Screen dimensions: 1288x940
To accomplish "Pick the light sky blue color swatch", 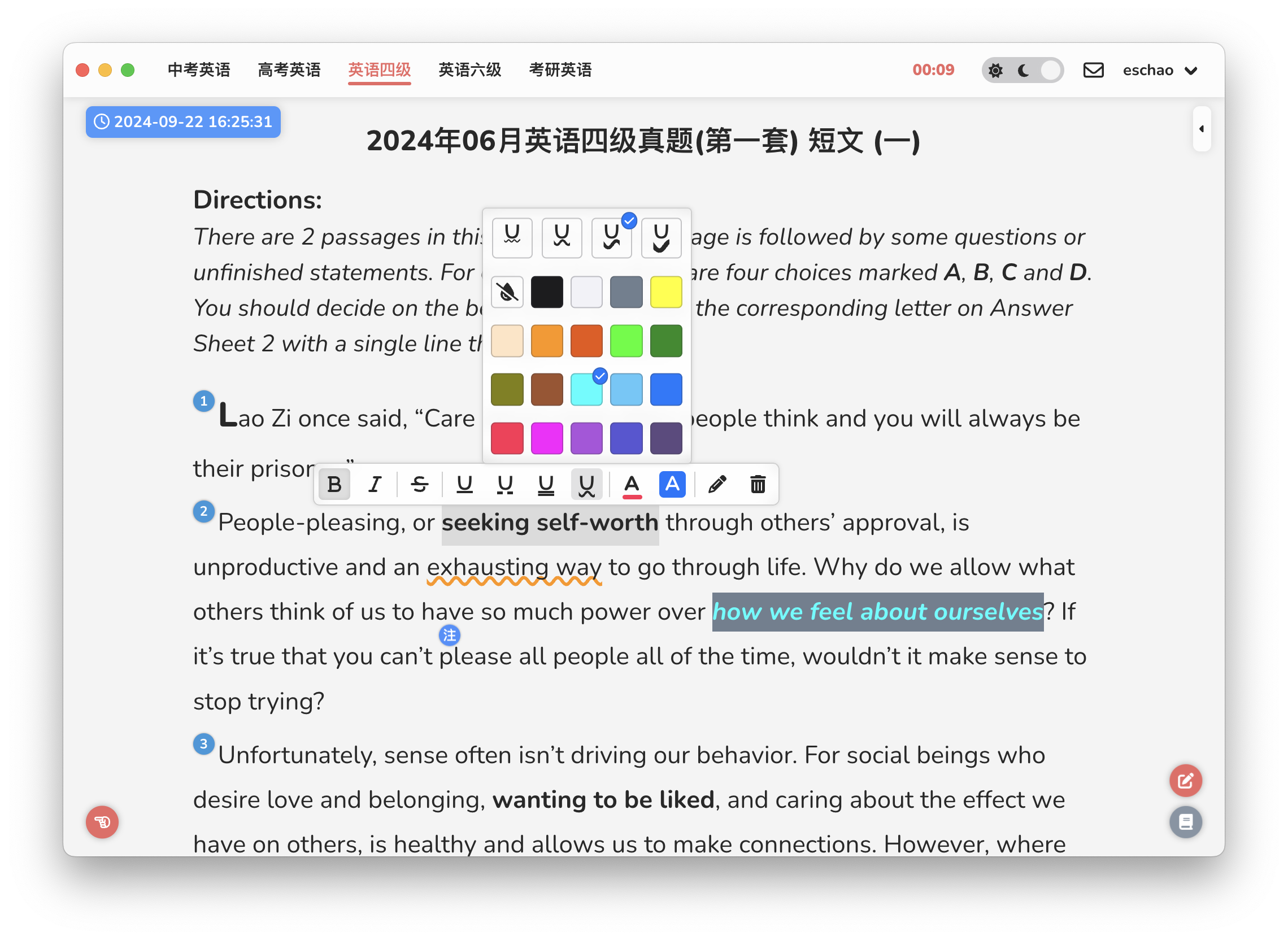I will click(x=626, y=390).
